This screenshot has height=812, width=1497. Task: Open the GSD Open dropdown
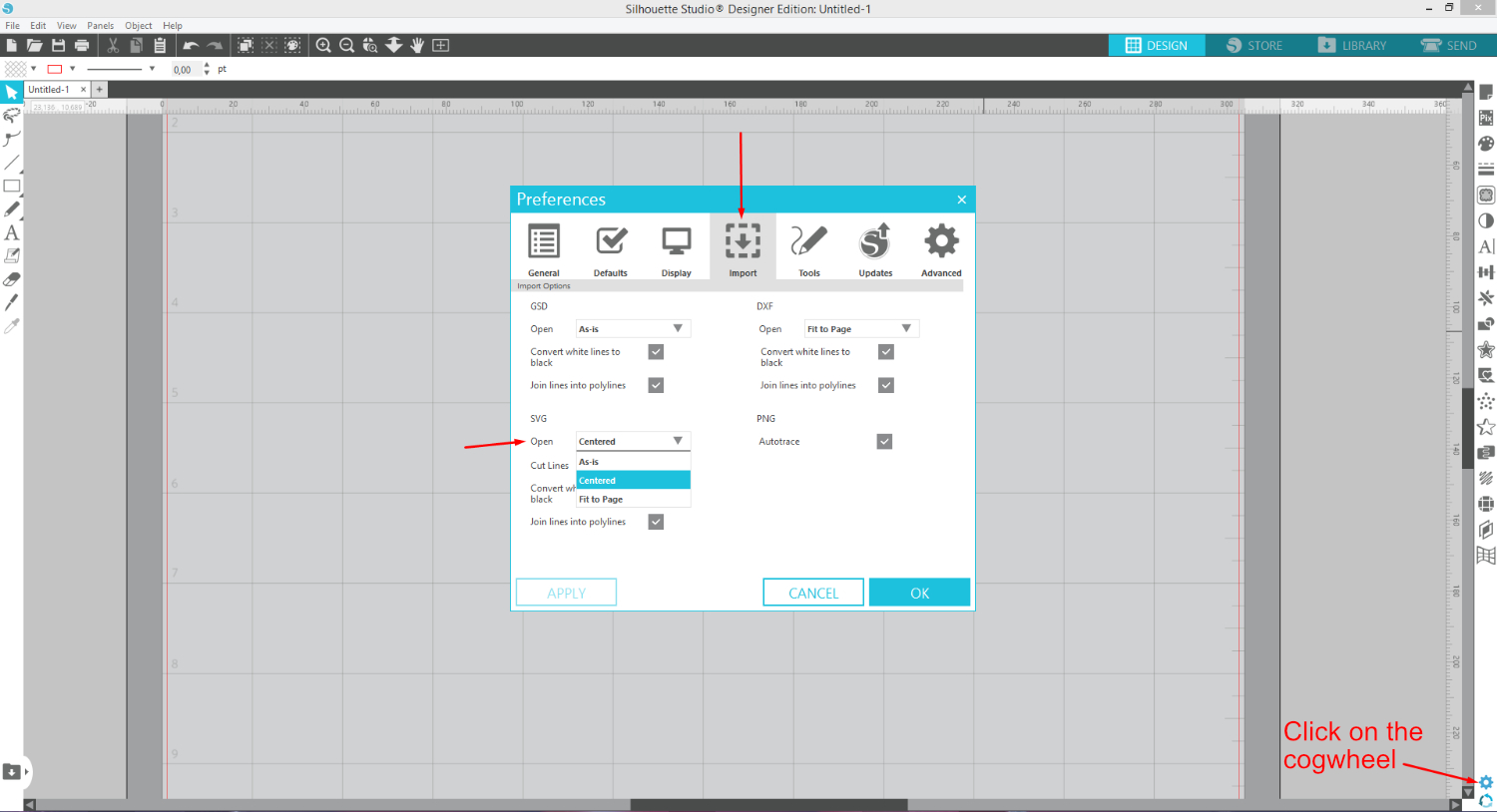(x=633, y=328)
